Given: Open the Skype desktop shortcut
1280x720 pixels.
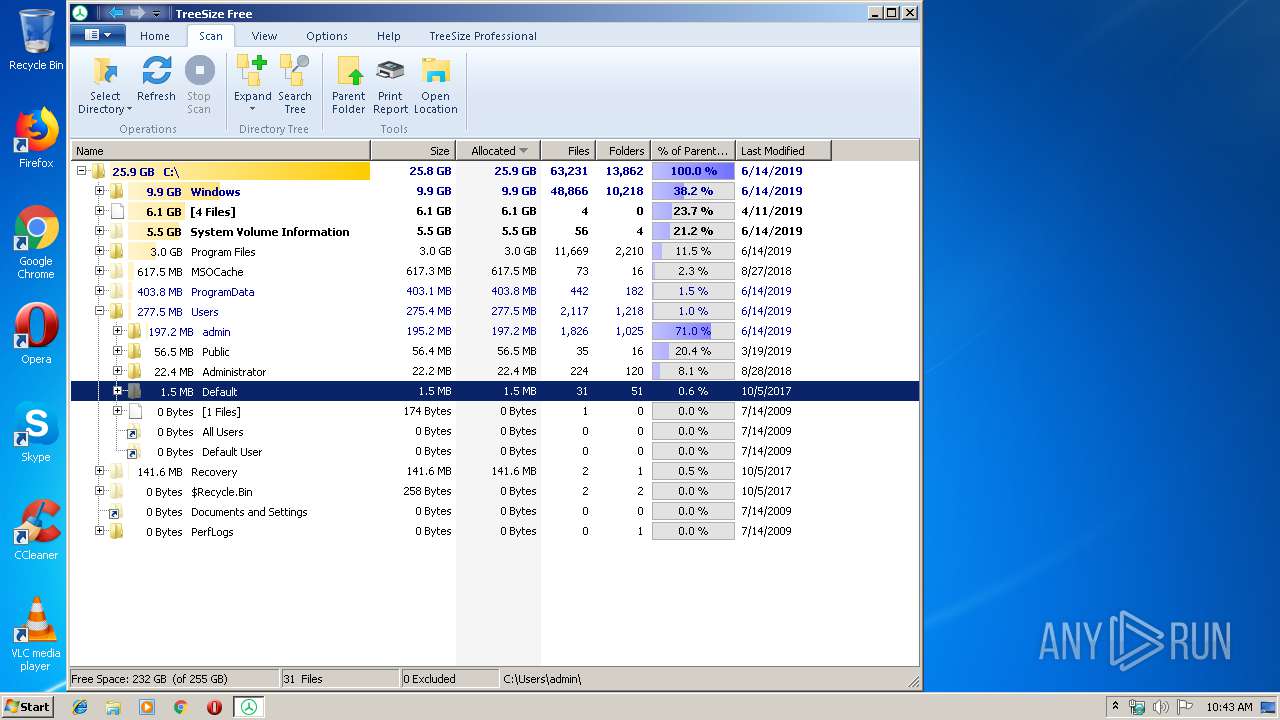Looking at the screenshot, I should pos(36,433).
